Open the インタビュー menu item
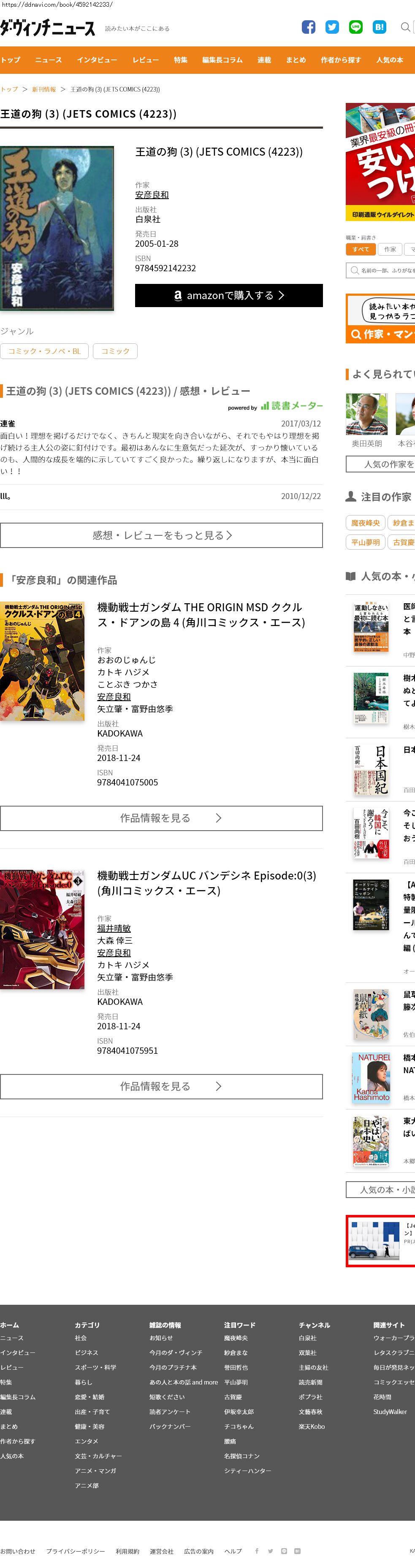The image size is (415, 1568). coord(97,59)
